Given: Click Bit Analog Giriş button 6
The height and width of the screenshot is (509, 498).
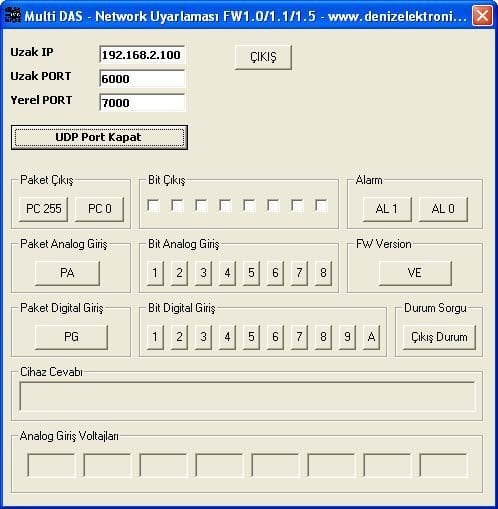Looking at the screenshot, I should 275,273.
